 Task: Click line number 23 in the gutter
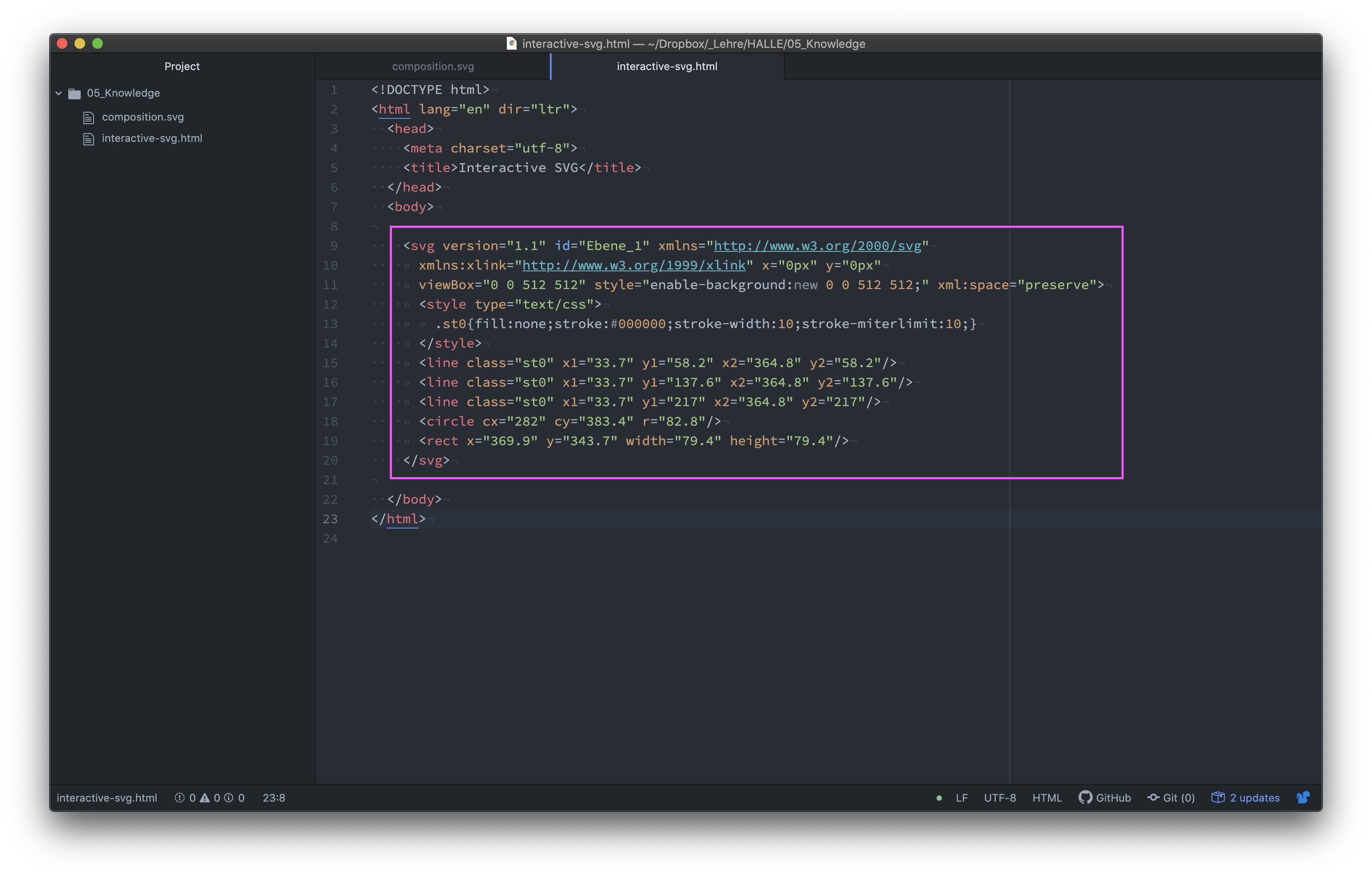click(330, 519)
